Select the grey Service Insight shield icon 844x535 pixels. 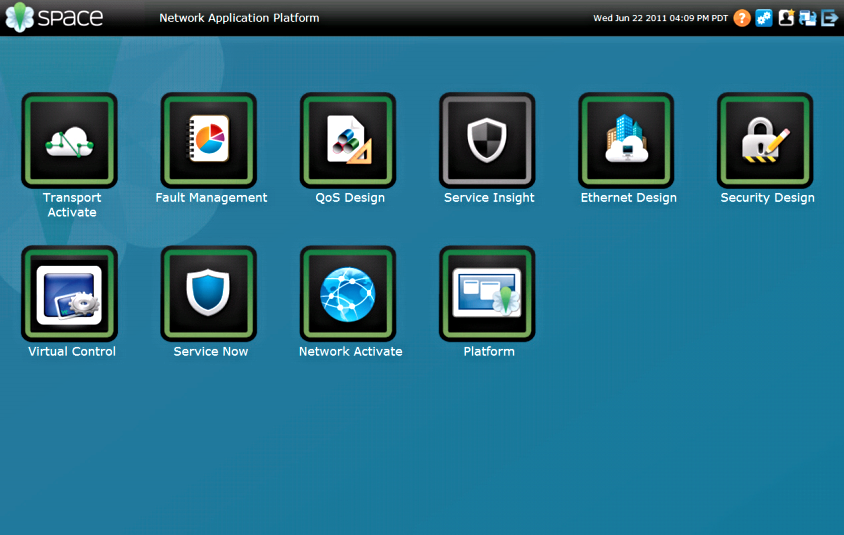pyautogui.click(x=487, y=140)
